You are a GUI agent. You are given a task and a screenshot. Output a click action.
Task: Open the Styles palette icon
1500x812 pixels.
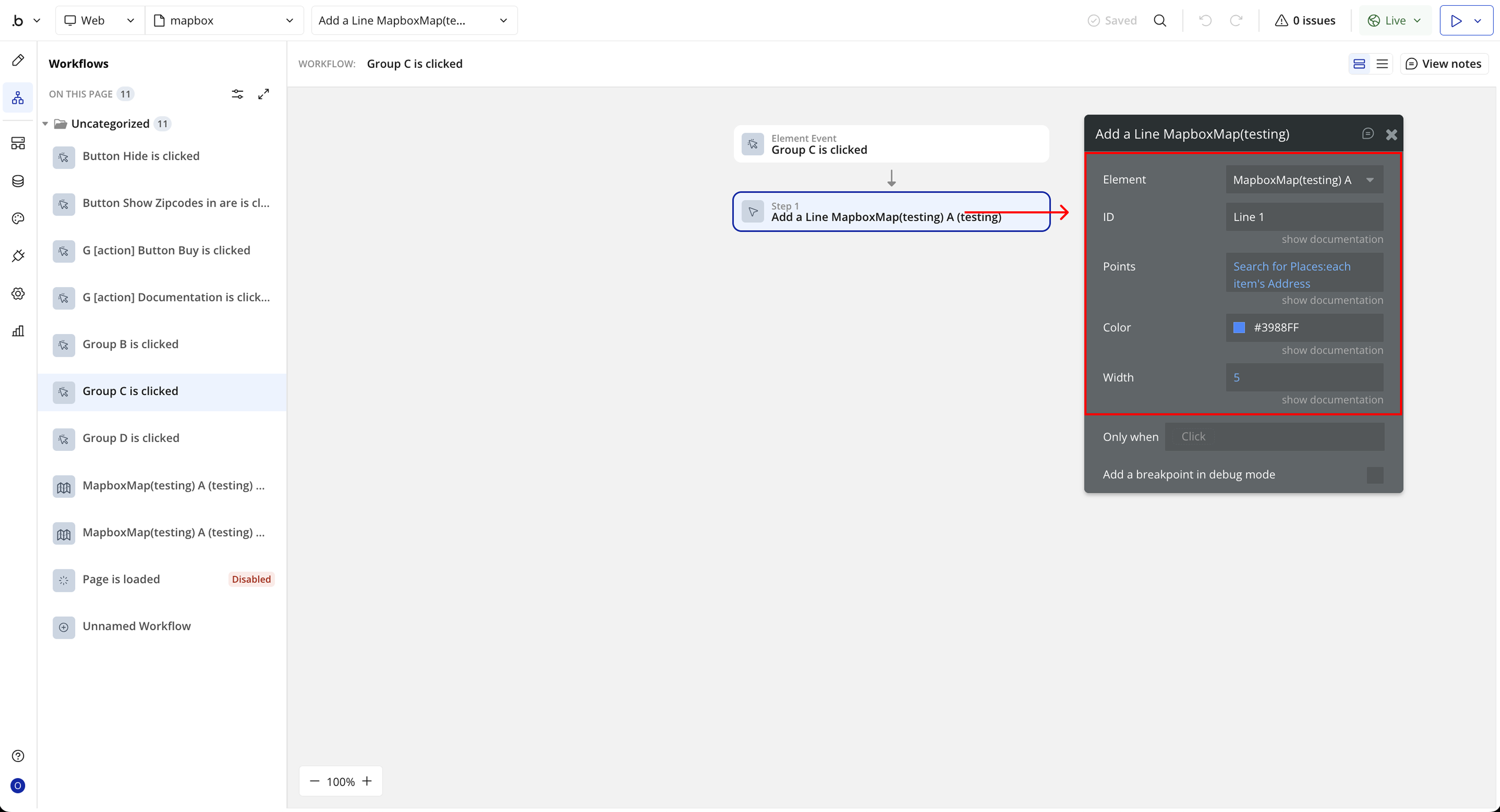click(18, 218)
